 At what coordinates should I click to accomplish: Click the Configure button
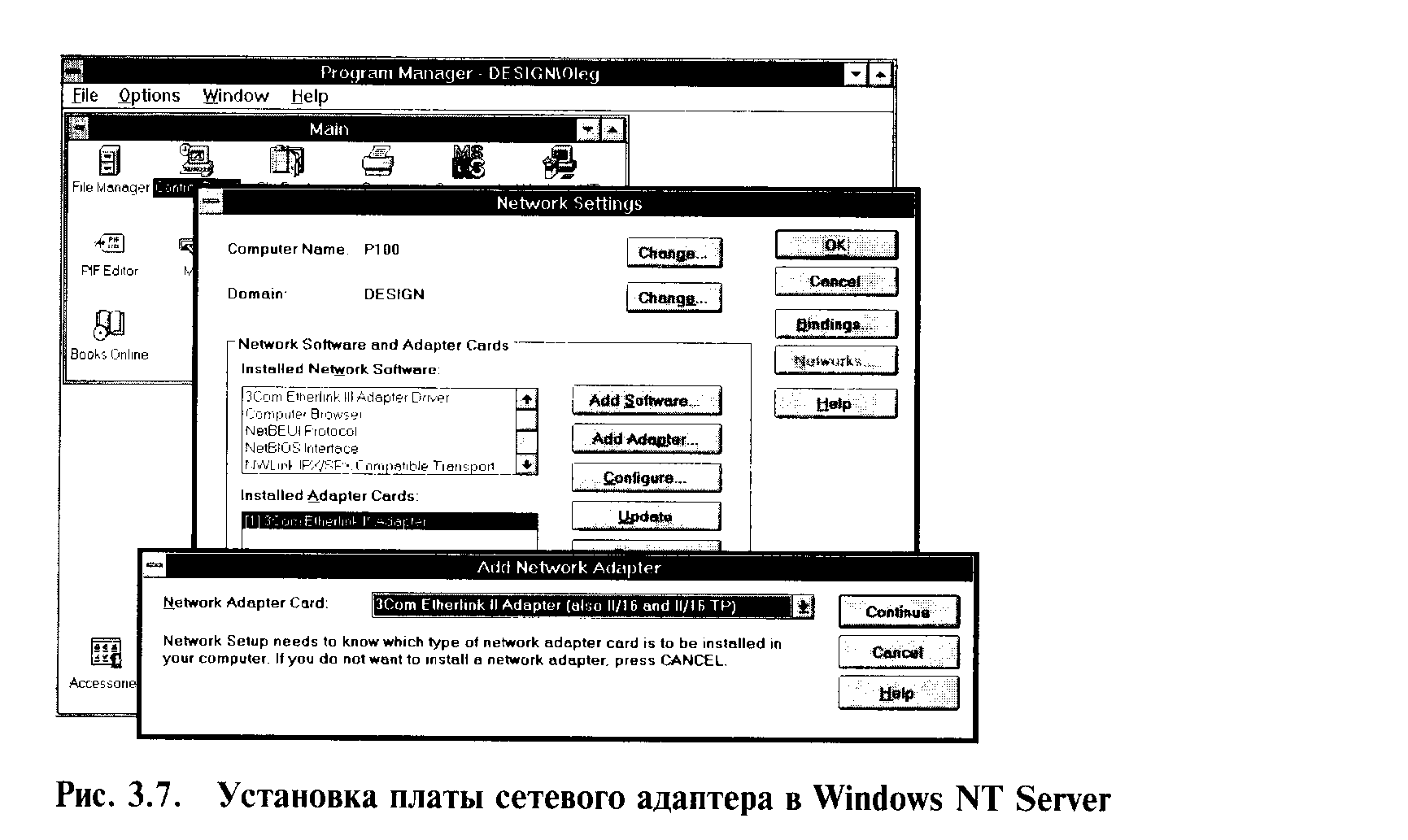click(x=646, y=477)
